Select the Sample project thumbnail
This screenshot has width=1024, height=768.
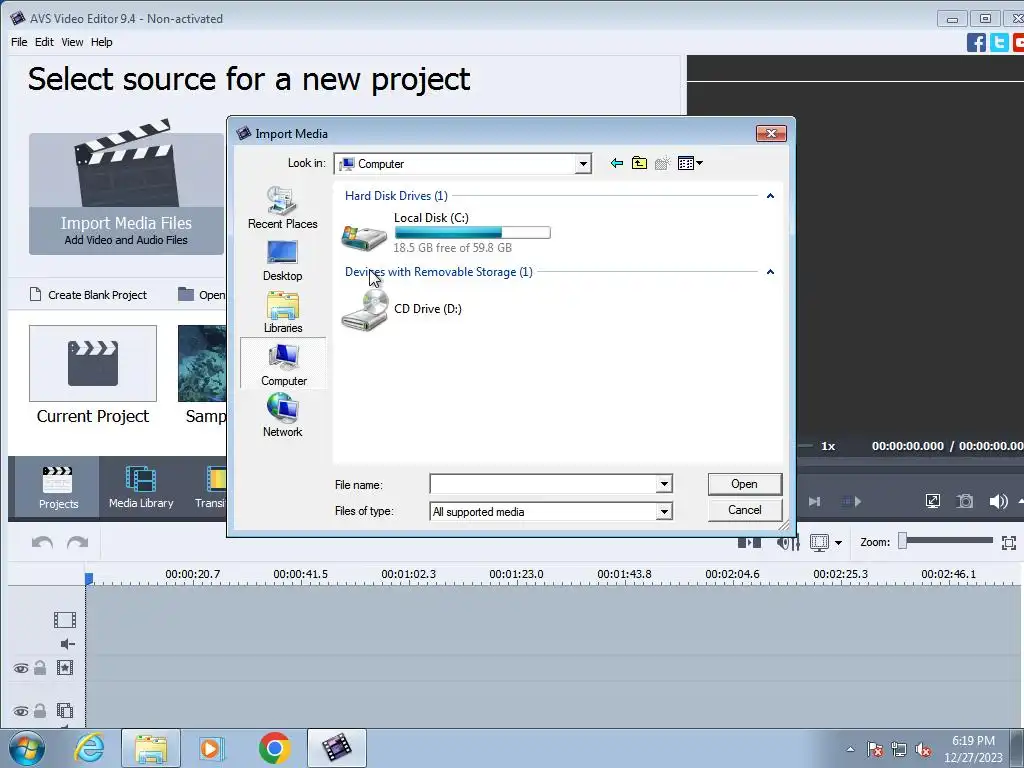pos(202,364)
